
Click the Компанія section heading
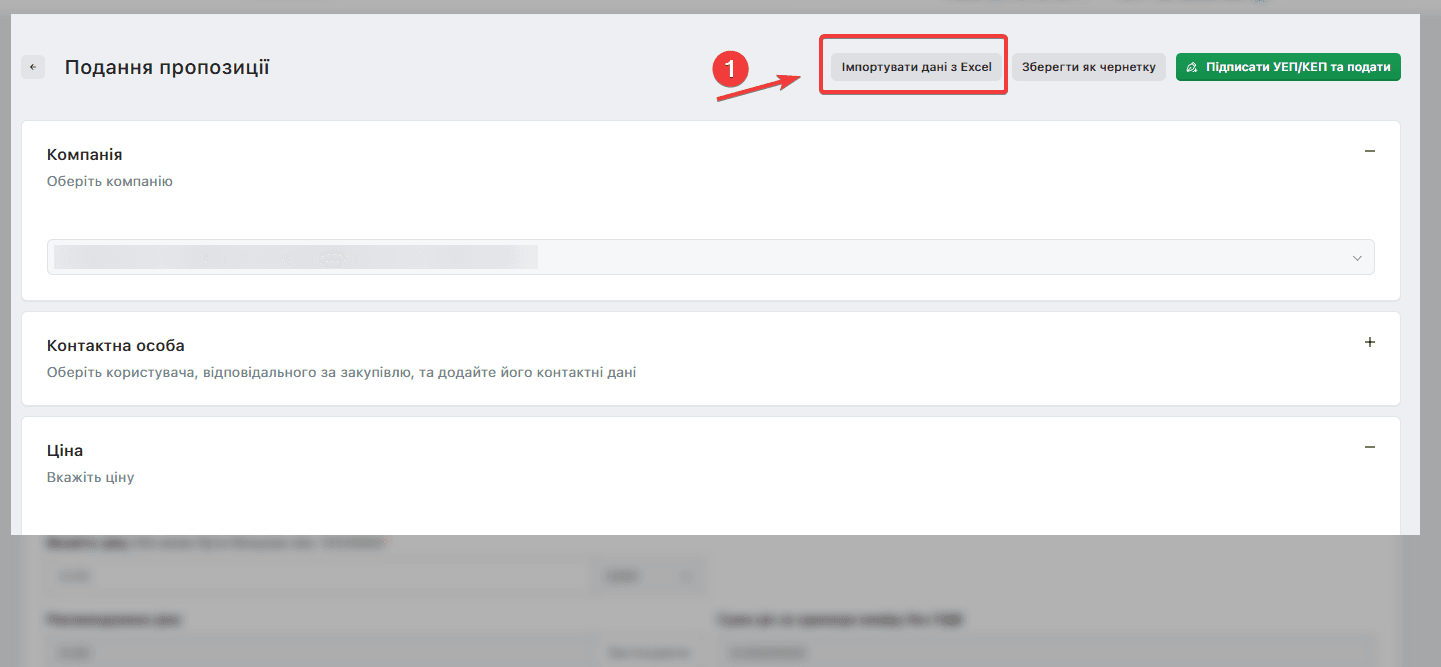click(85, 155)
